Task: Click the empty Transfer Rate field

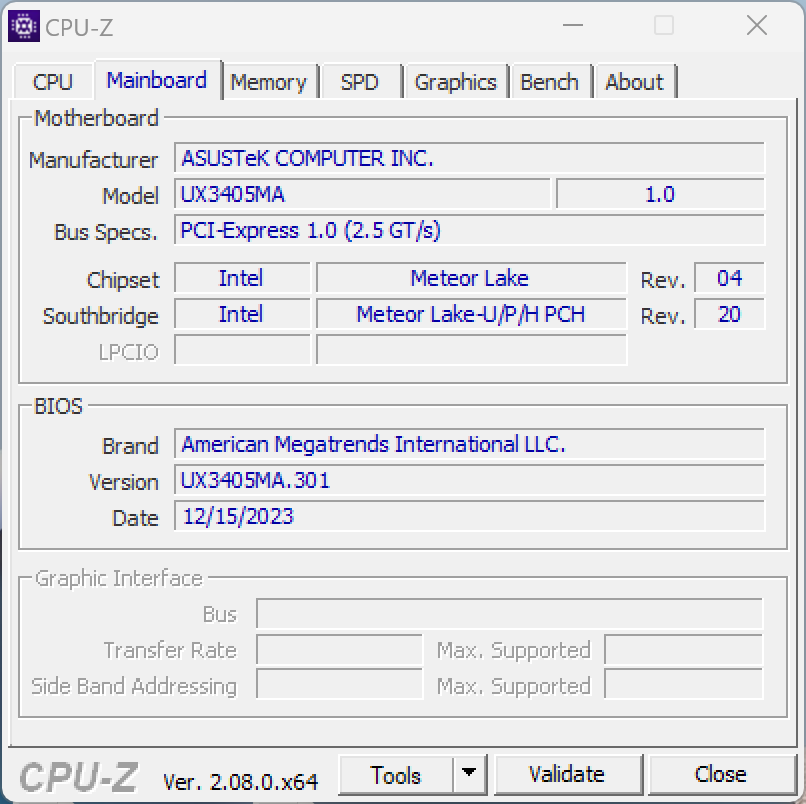Action: [339, 649]
